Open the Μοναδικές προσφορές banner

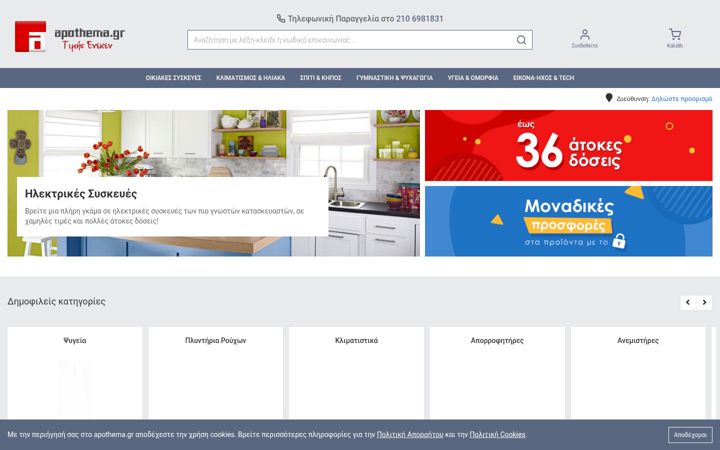pyautogui.click(x=568, y=221)
